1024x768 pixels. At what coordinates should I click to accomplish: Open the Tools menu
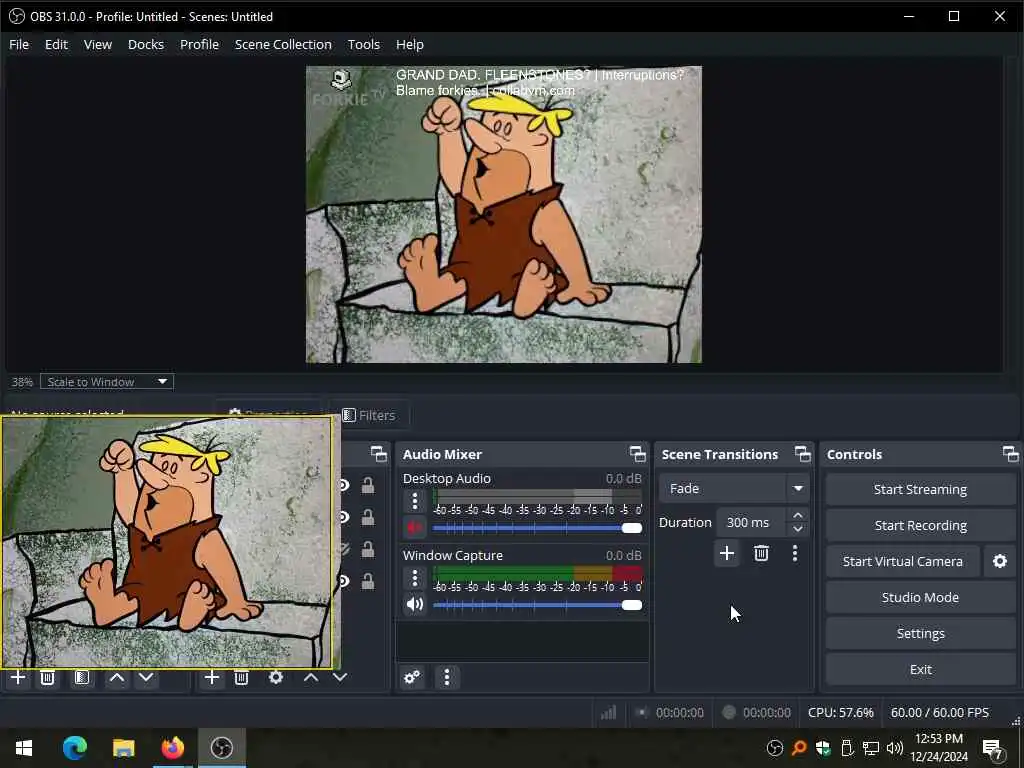pos(363,44)
